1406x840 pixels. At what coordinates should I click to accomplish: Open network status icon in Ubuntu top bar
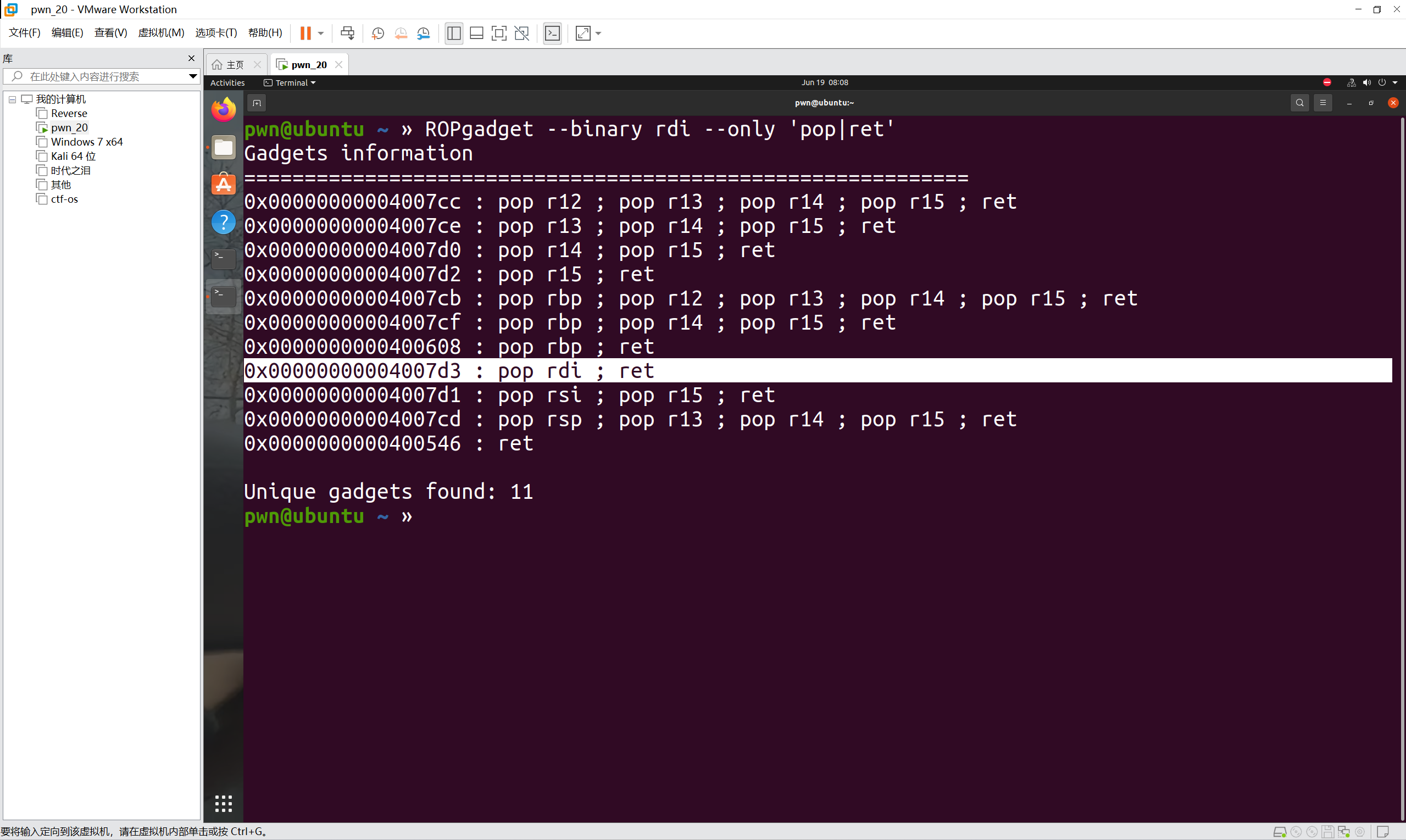tap(1351, 82)
